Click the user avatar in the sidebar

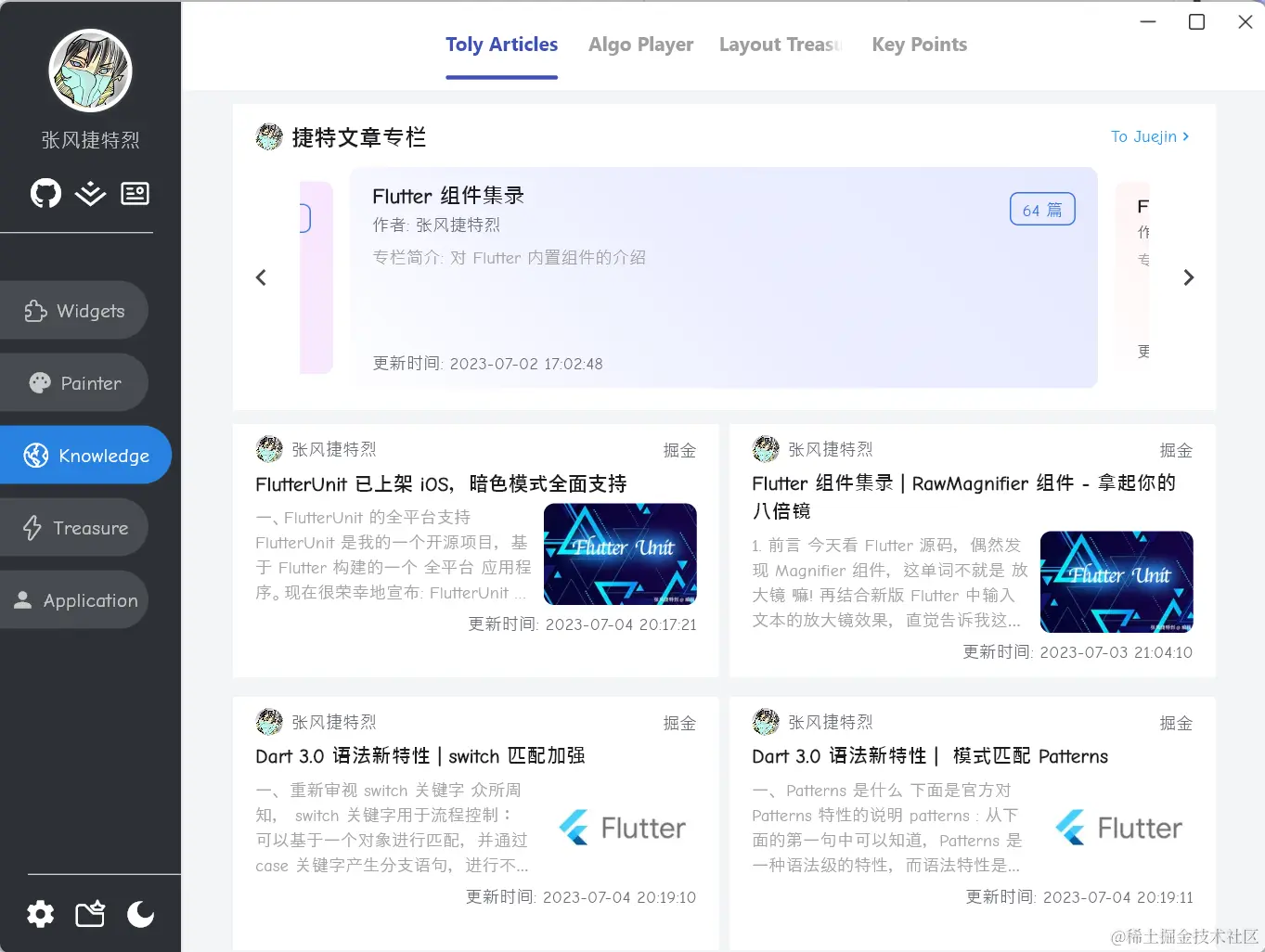click(x=90, y=71)
